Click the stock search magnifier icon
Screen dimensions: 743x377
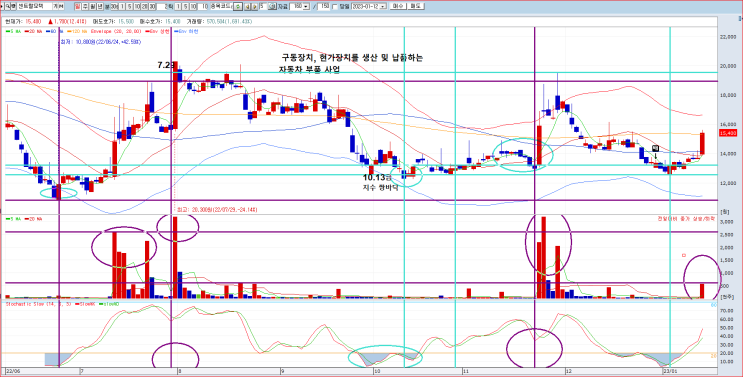point(8,7)
